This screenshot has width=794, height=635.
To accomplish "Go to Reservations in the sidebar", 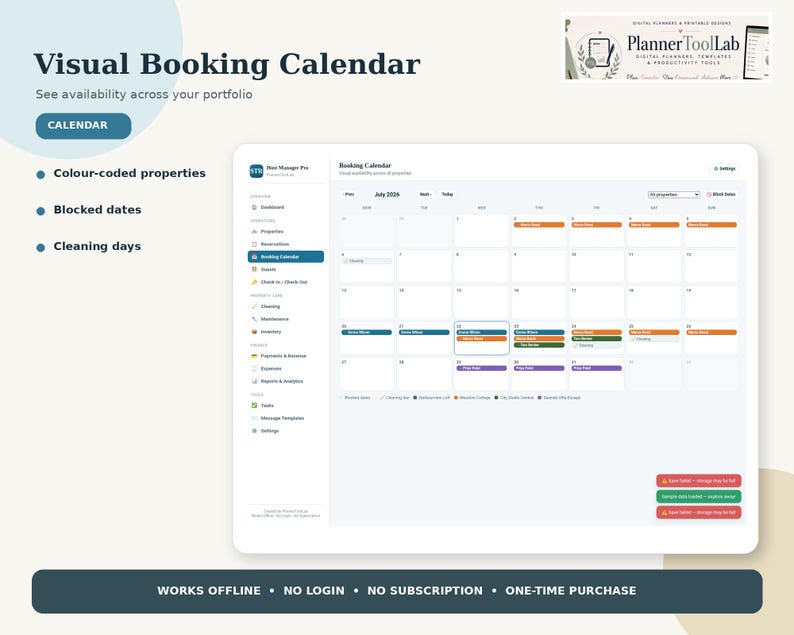I will [x=286, y=244].
